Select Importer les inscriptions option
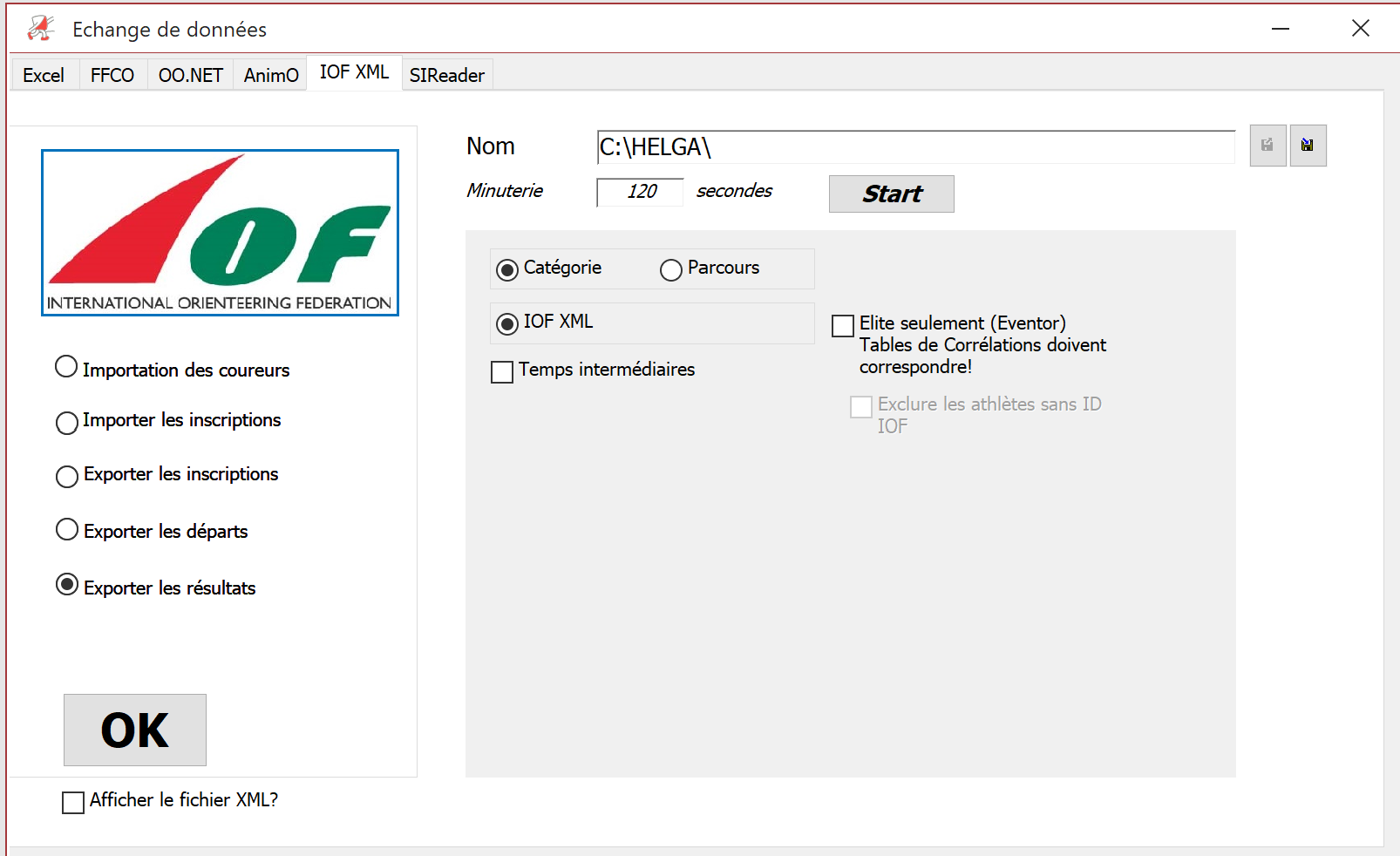 click(x=67, y=423)
